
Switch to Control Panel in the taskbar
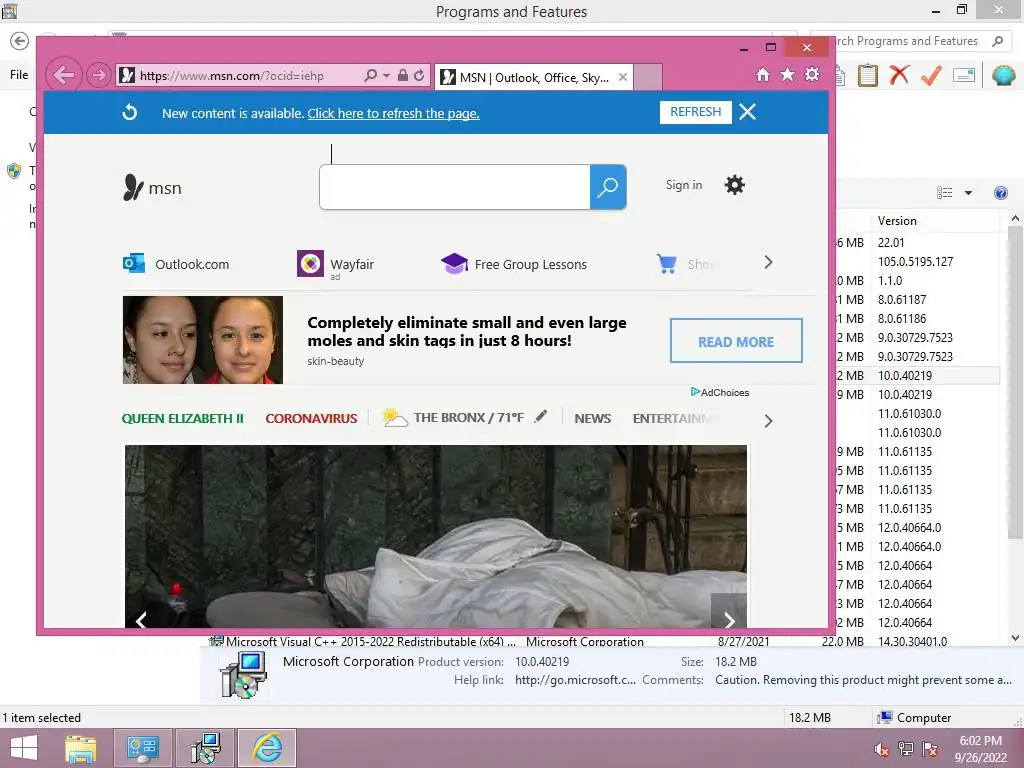tap(142, 748)
